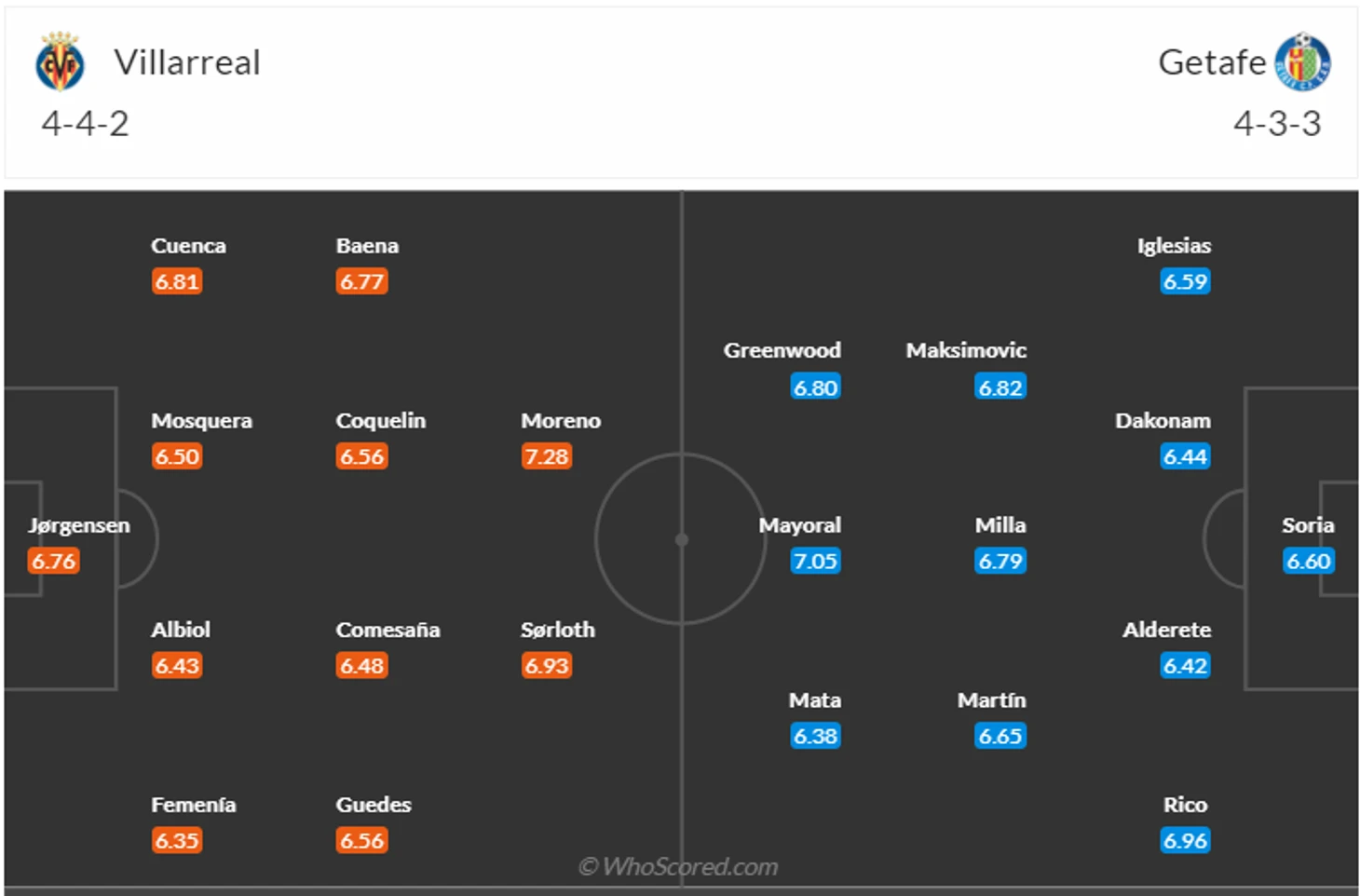The image size is (1360, 896).
Task: Click Rico's 6.96 rating badge
Action: pos(1185,840)
